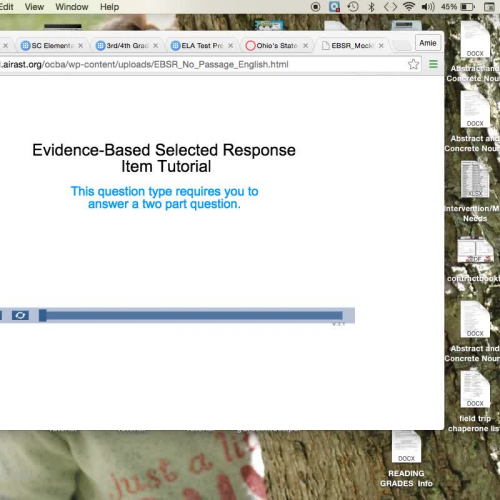Close the Ohio's State tab
The width and height of the screenshot is (500, 500).
[305, 46]
